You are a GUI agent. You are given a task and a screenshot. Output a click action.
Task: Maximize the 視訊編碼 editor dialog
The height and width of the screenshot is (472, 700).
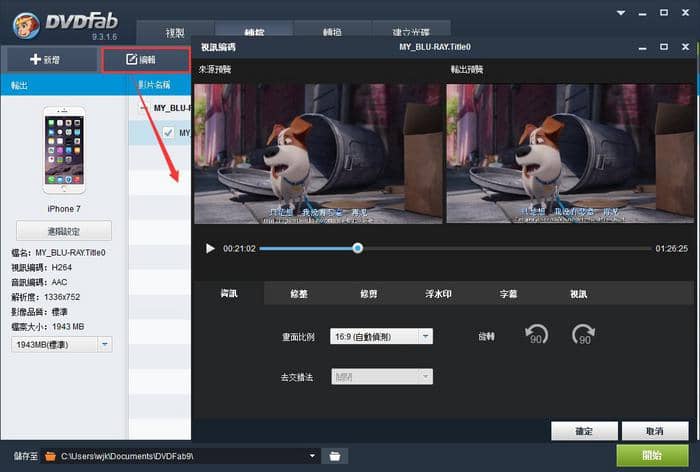coord(664,47)
